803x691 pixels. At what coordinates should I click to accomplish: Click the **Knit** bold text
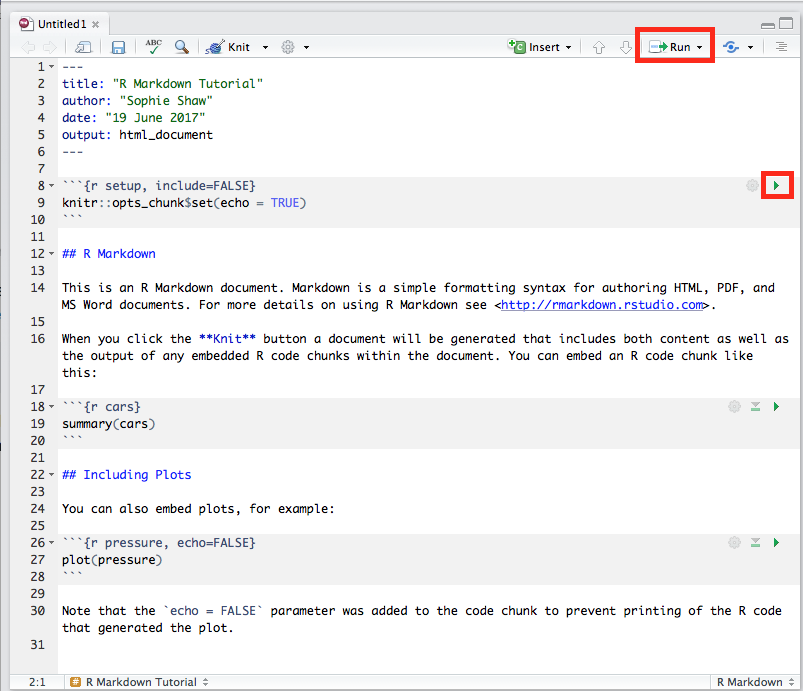click(227, 339)
